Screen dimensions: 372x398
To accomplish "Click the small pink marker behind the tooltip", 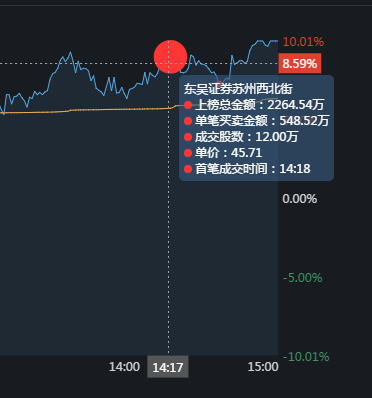I will pyautogui.click(x=219, y=84).
